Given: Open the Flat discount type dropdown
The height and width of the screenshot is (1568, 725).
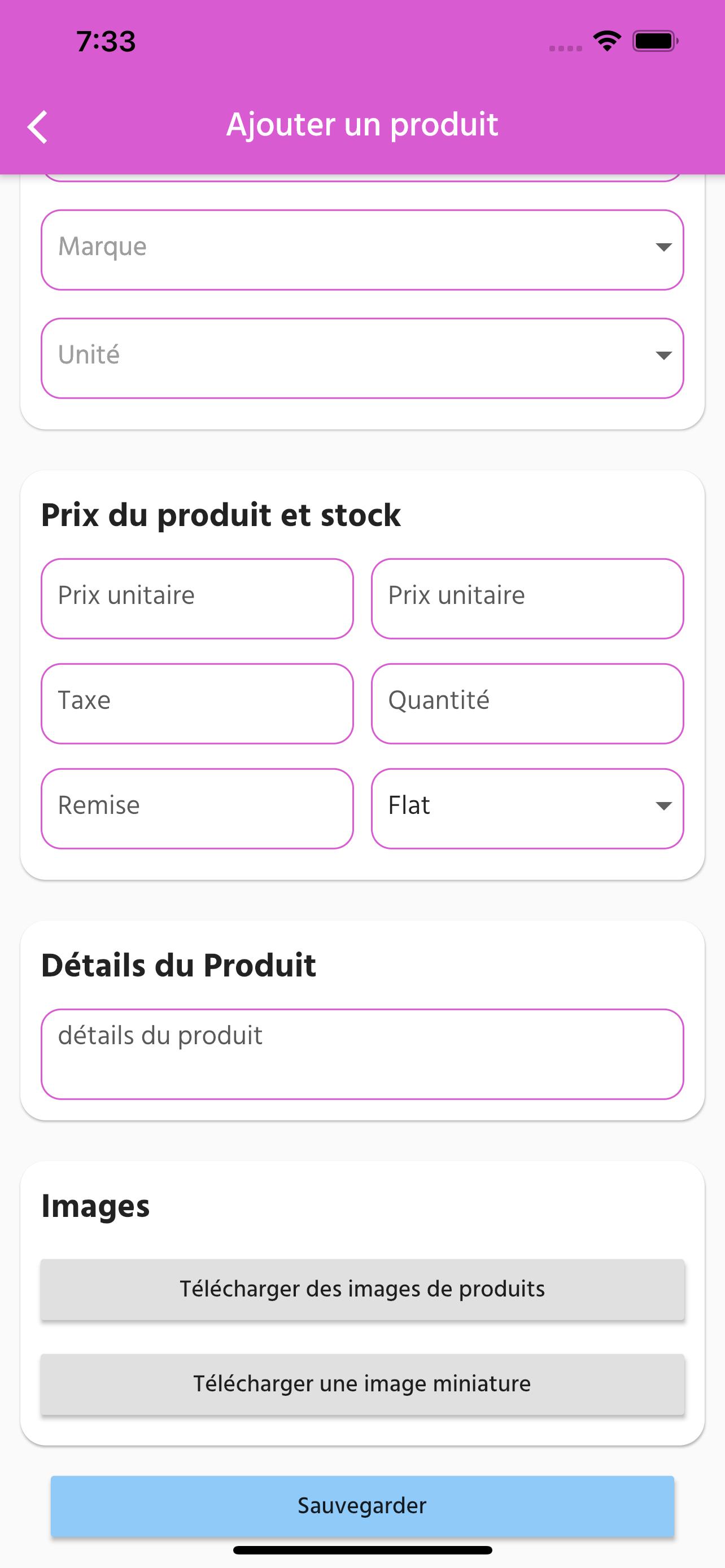Looking at the screenshot, I should [x=527, y=808].
